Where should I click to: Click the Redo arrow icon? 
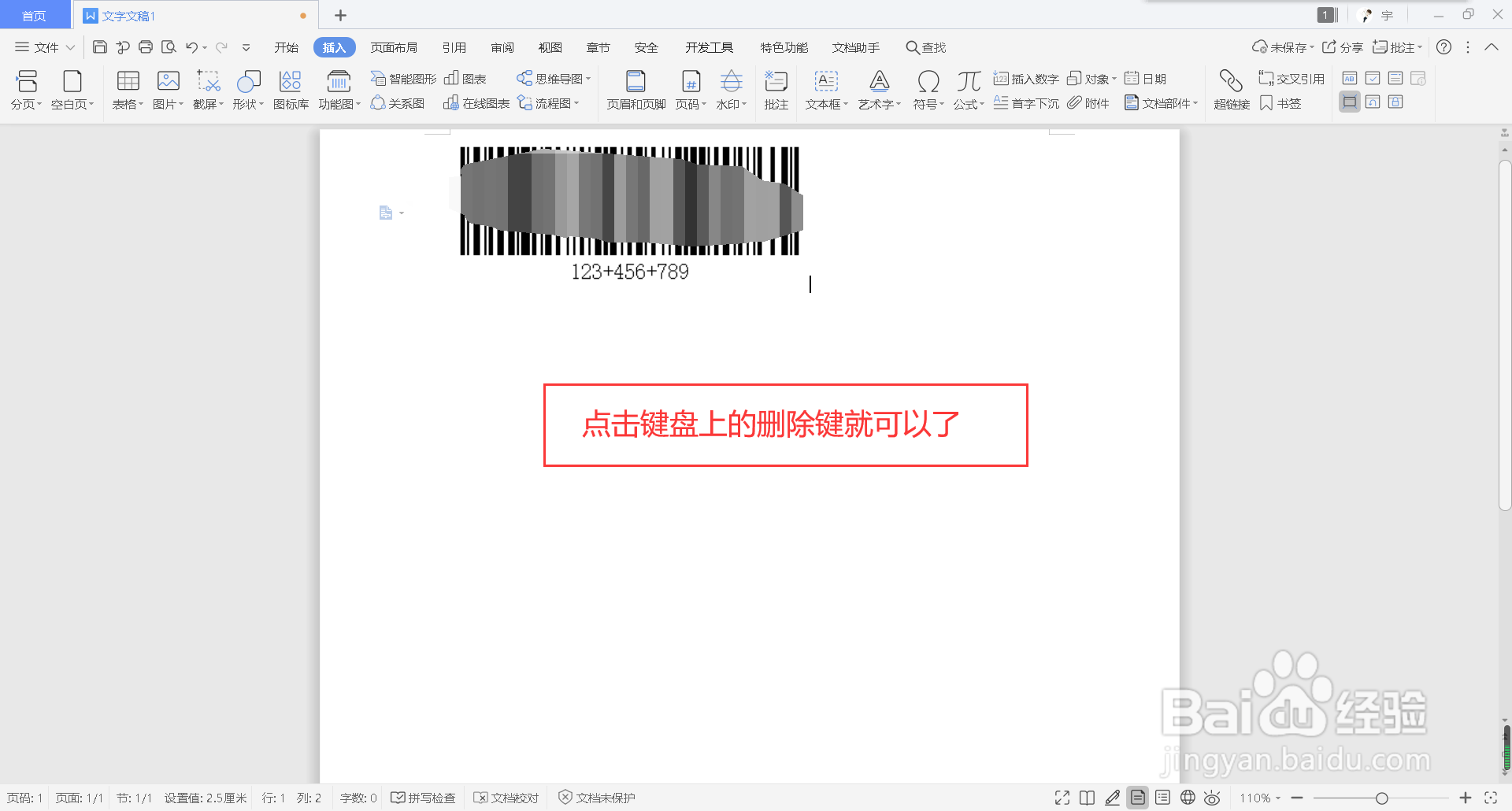point(221,47)
